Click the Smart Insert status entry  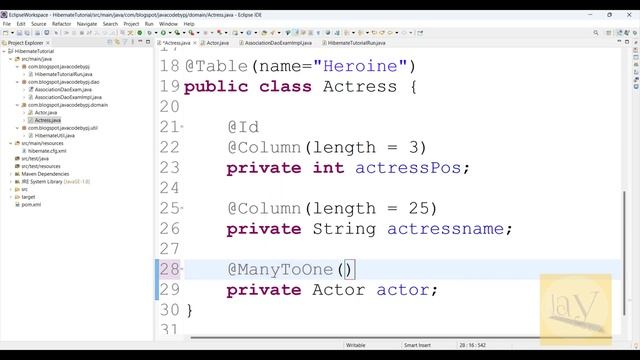tap(417, 345)
